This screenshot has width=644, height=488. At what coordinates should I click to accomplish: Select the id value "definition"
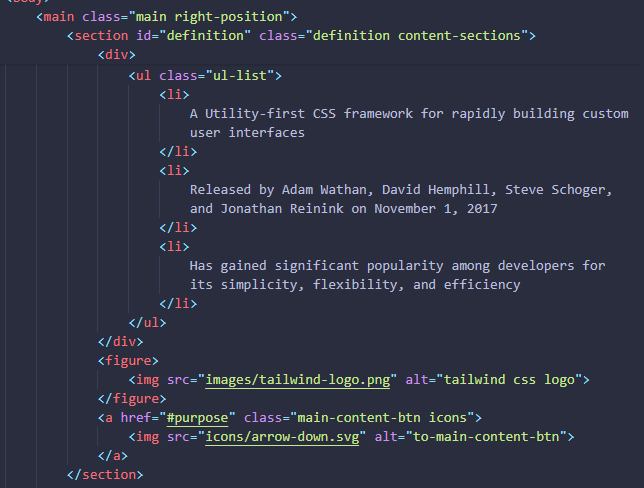click(205, 36)
